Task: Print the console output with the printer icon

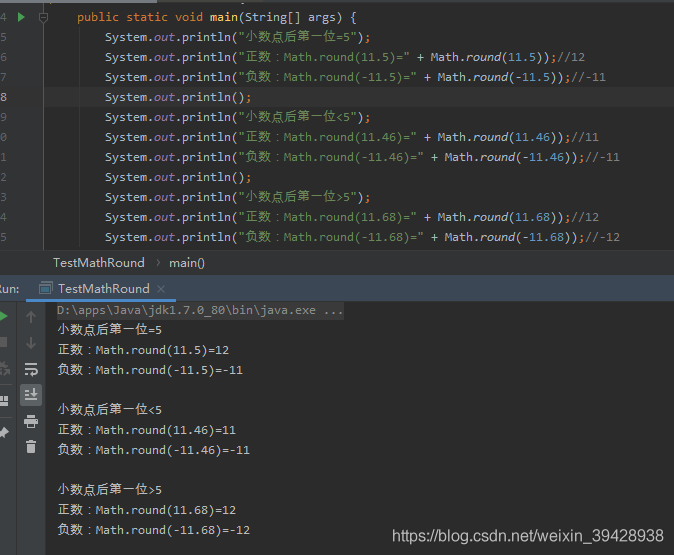Action: 31,421
